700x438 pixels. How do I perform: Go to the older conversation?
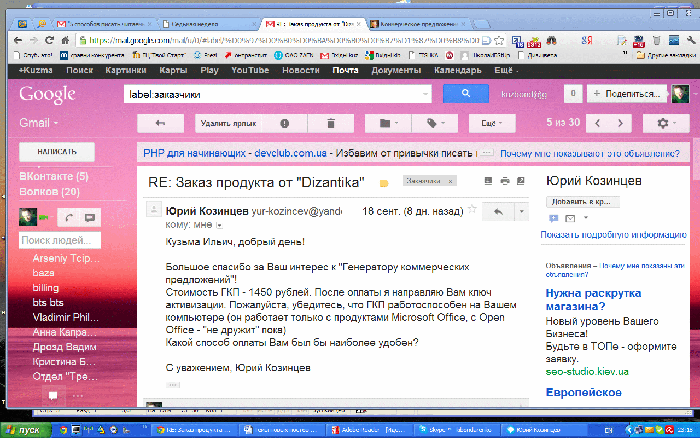[x=621, y=123]
